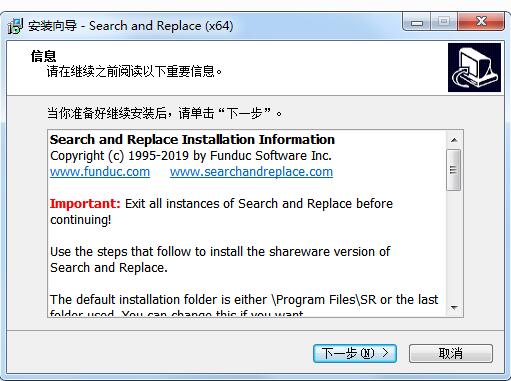This screenshot has height=381, width=511.
Task: Click the 取消 button to cancel setup
Action: click(451, 353)
